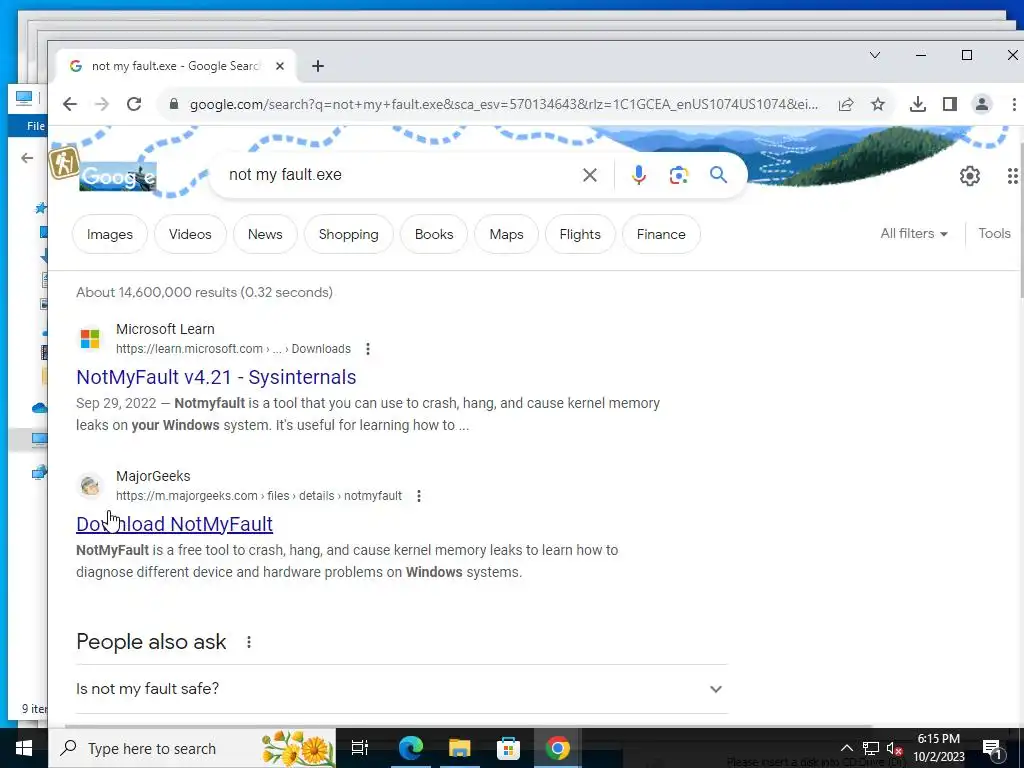Search by image with the Lens icon
The height and width of the screenshot is (768, 1024).
(679, 175)
